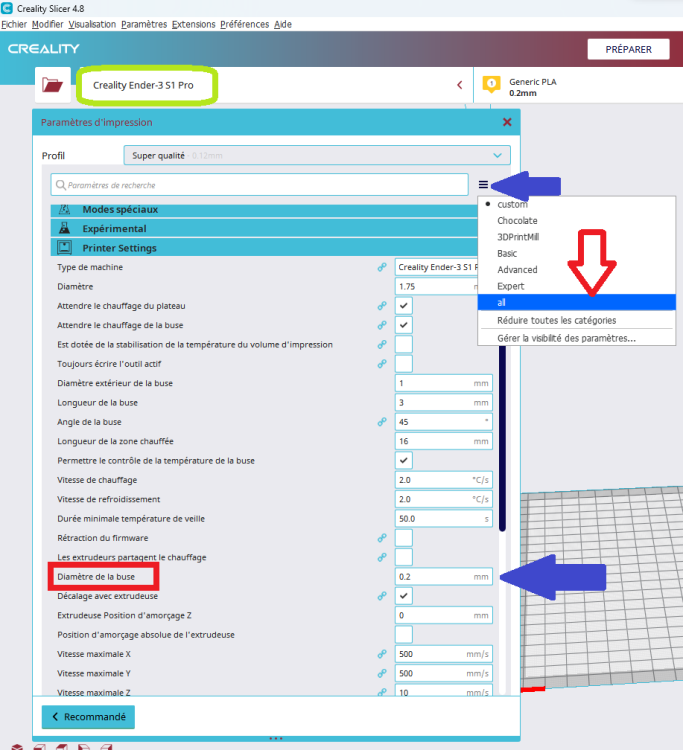Toggle Décalage avec extrudeuse checkbox
Viewport: 683px width, 750px height.
point(404,596)
